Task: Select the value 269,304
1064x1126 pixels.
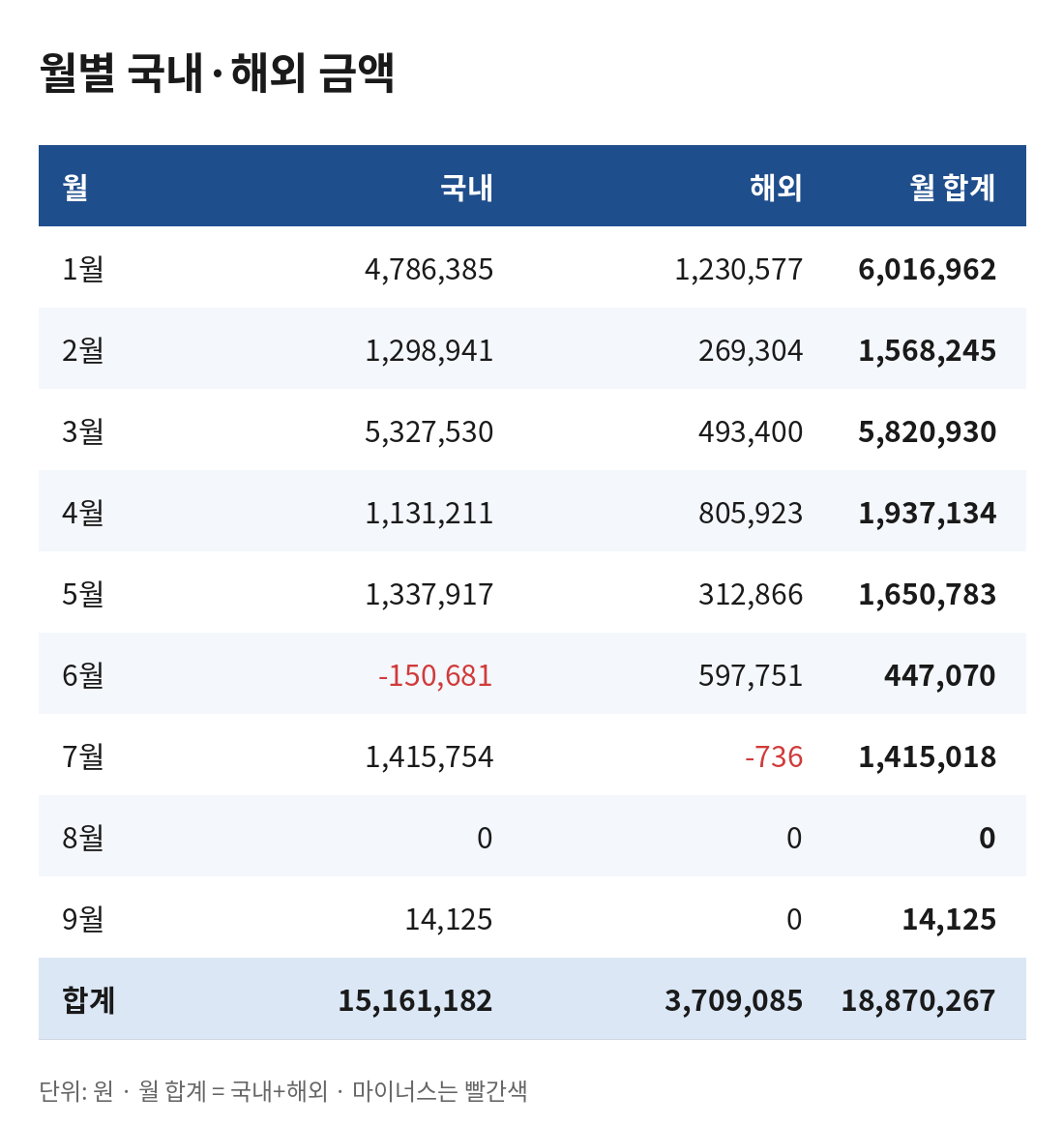Action: coord(751,350)
